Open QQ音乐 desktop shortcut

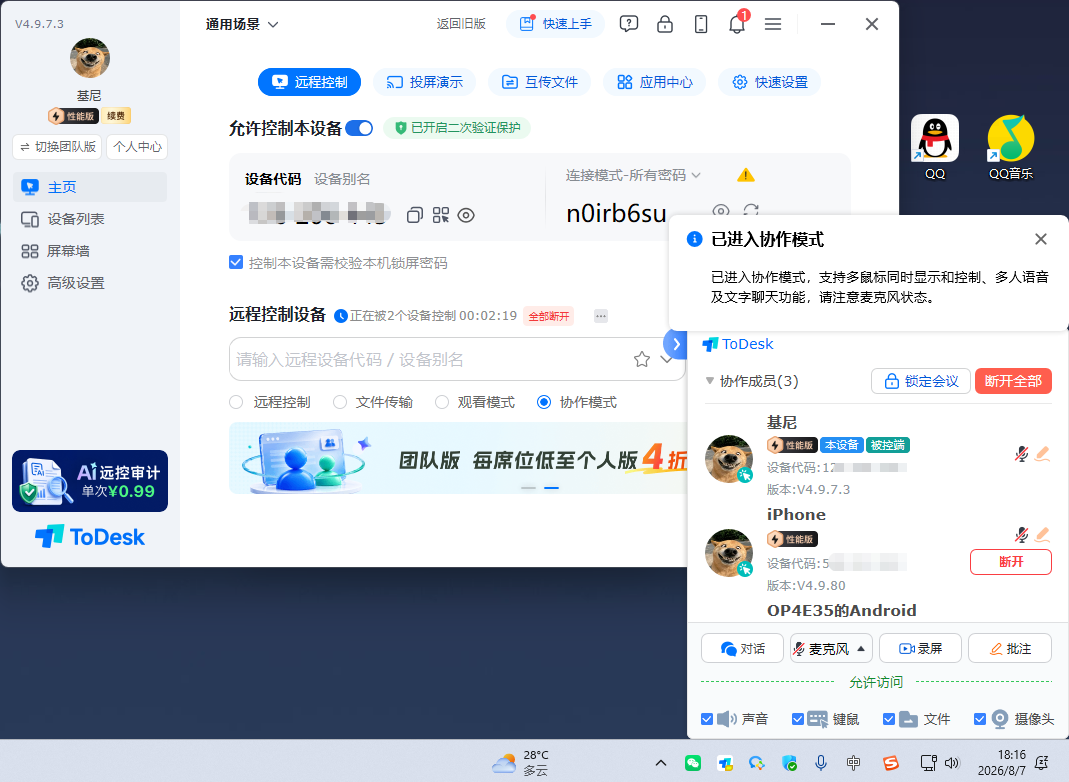[1010, 147]
